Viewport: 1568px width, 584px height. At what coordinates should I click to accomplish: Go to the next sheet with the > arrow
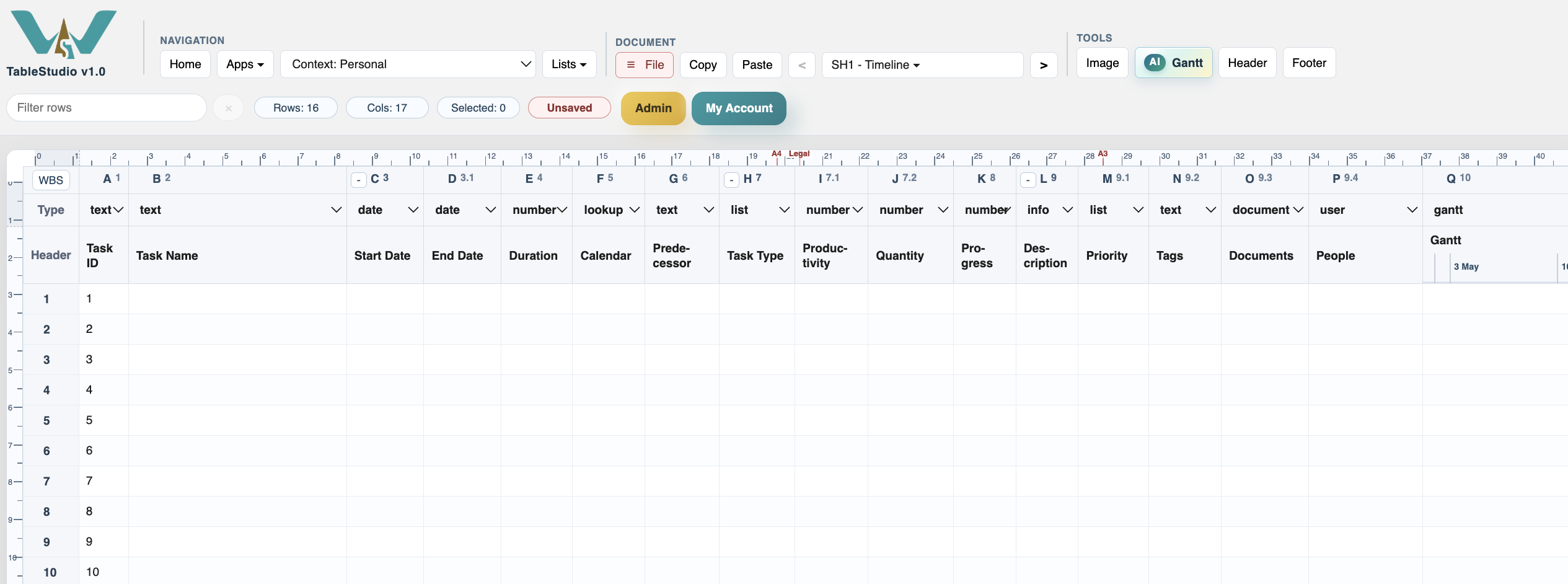click(x=1044, y=65)
